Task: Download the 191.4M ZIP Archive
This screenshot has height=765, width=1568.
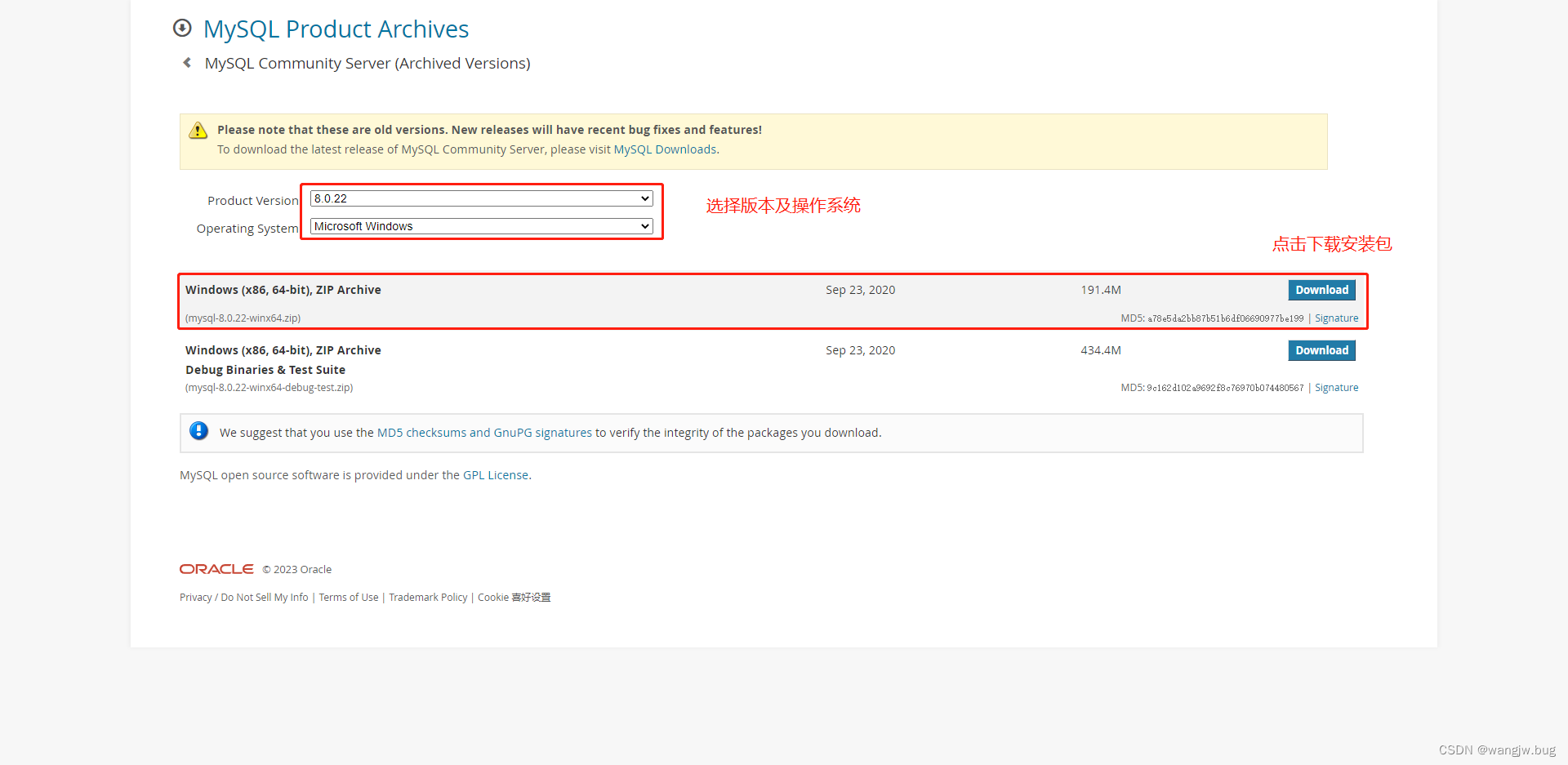Action: click(x=1321, y=290)
